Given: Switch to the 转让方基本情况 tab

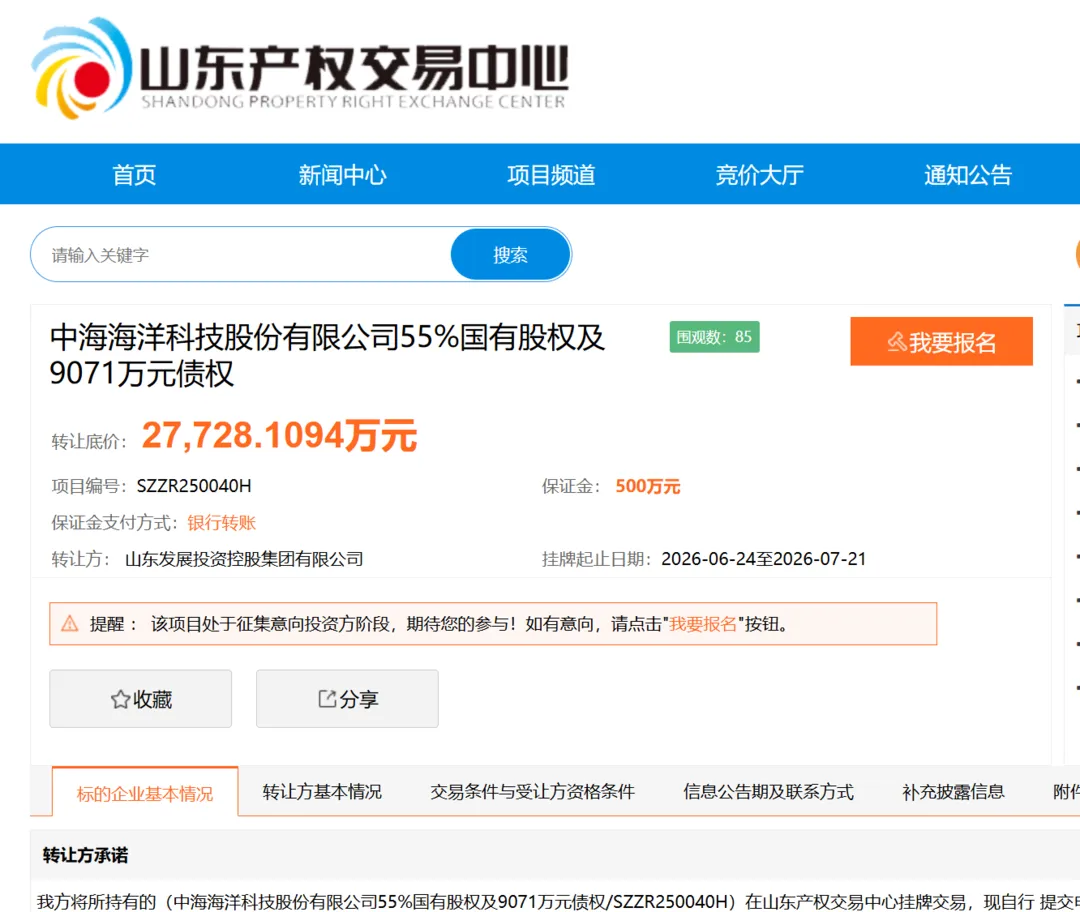Looking at the screenshot, I should [322, 792].
